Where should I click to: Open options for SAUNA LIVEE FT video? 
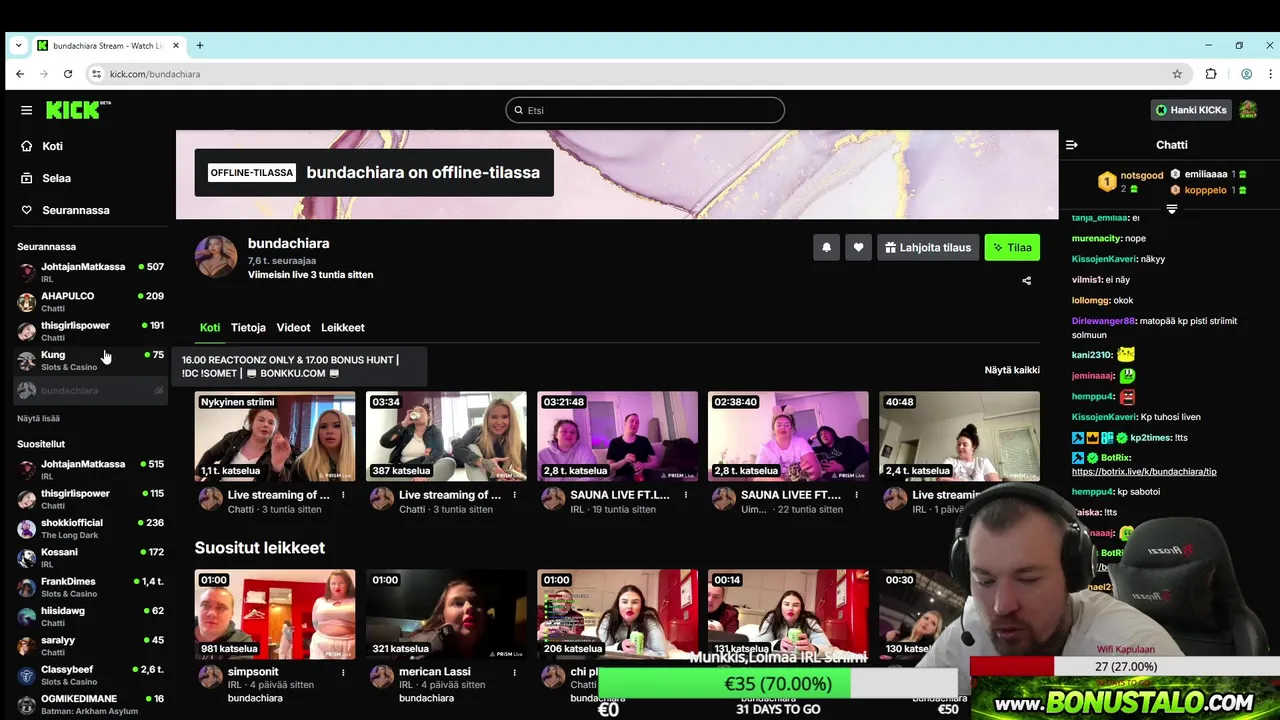click(x=856, y=495)
